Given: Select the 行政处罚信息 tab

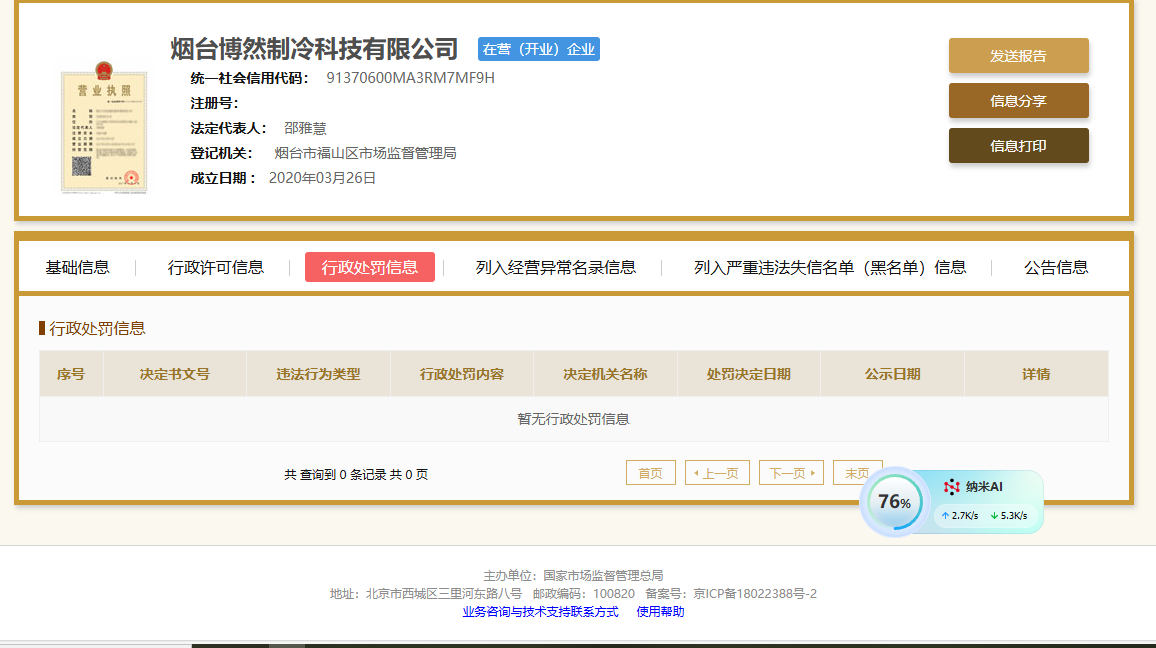Looking at the screenshot, I should pos(369,268).
